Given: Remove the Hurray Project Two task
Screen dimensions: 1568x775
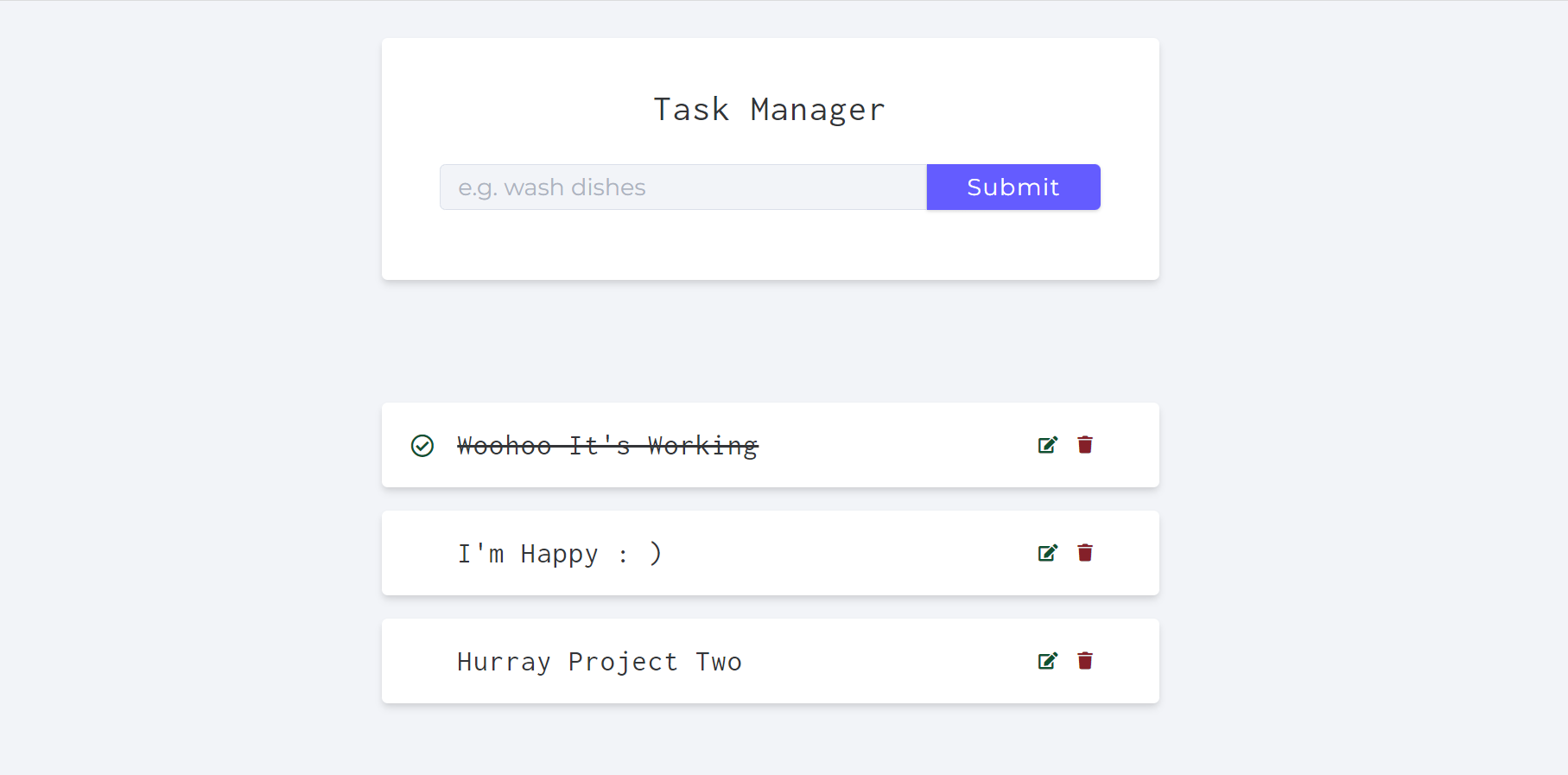Looking at the screenshot, I should pyautogui.click(x=1085, y=661).
